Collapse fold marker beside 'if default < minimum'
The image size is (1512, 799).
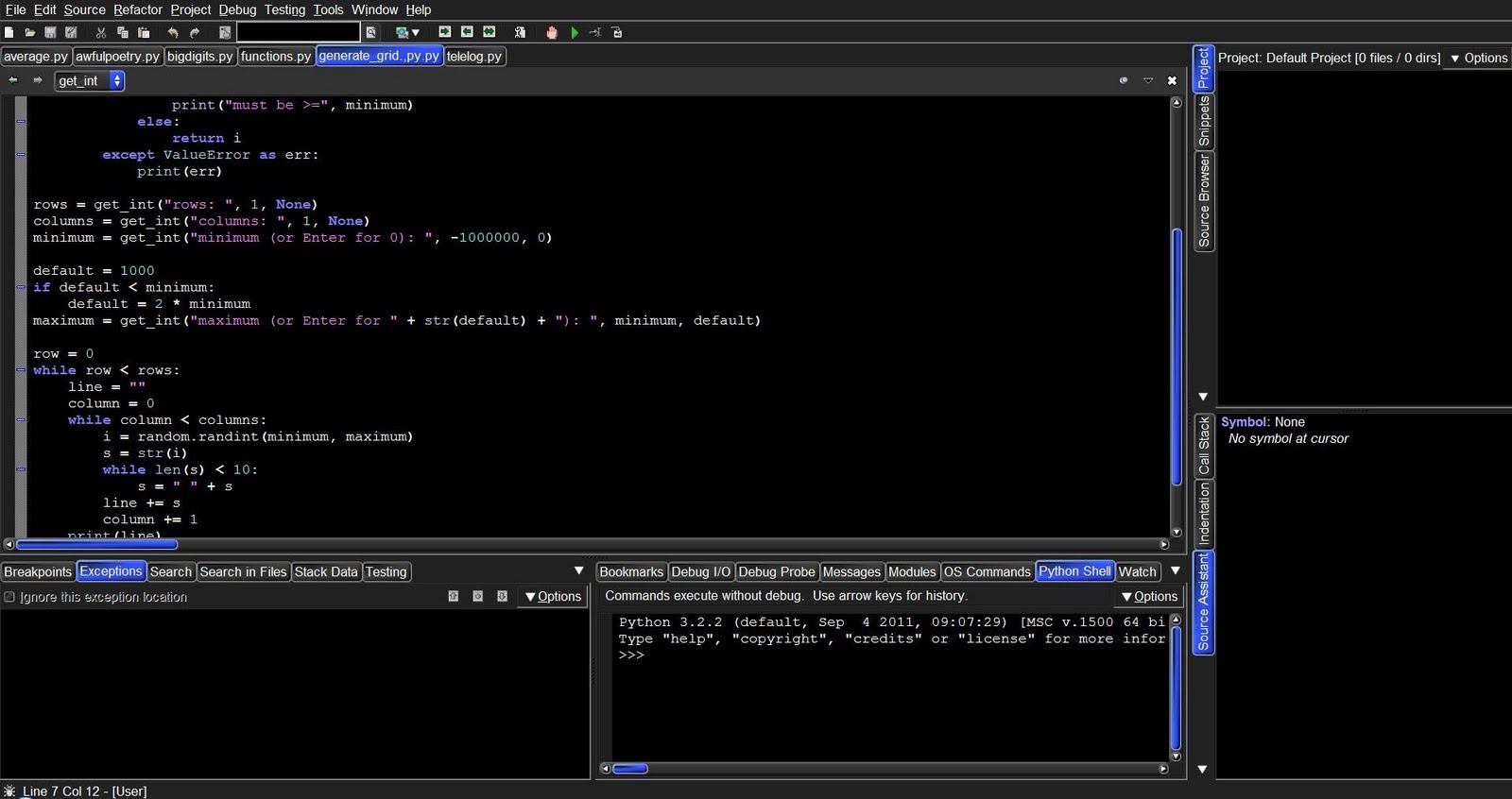21,287
